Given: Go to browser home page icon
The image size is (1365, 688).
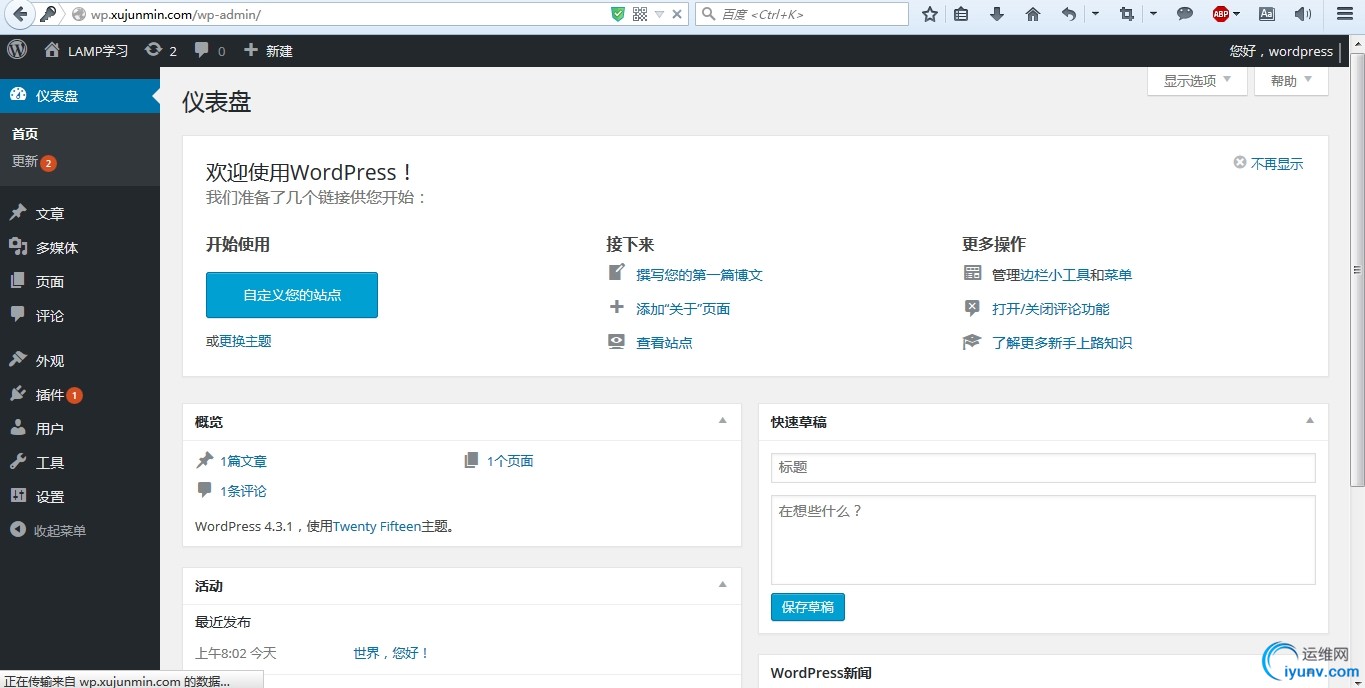Looking at the screenshot, I should coord(1033,14).
